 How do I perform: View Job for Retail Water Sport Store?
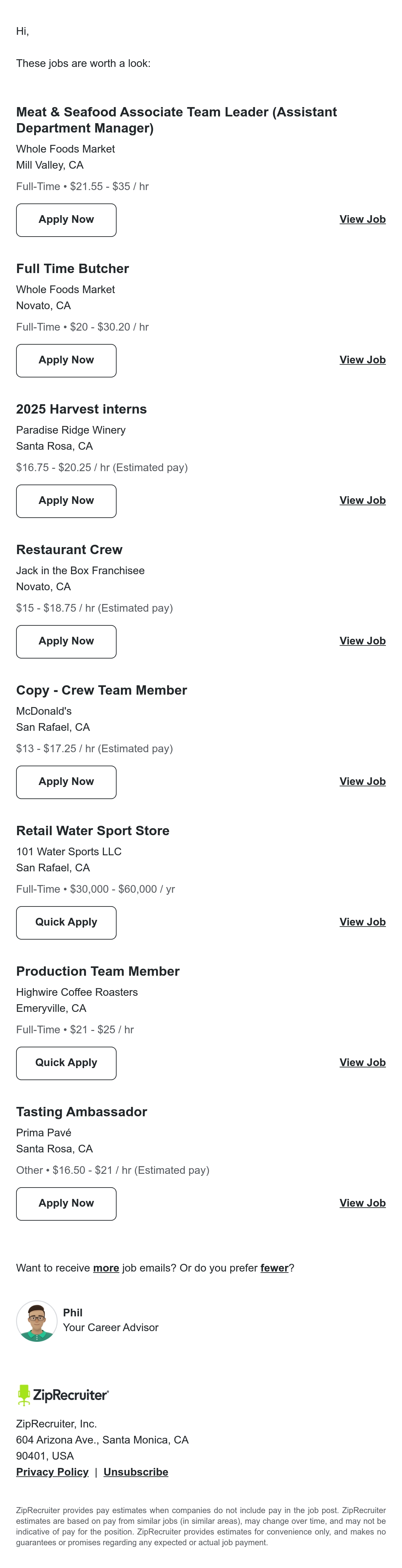[362, 922]
